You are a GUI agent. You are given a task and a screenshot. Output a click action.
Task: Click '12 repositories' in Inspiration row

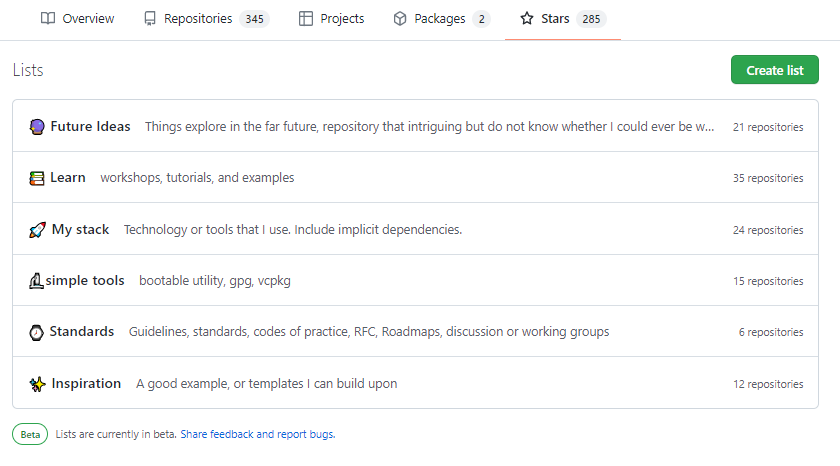tap(768, 384)
